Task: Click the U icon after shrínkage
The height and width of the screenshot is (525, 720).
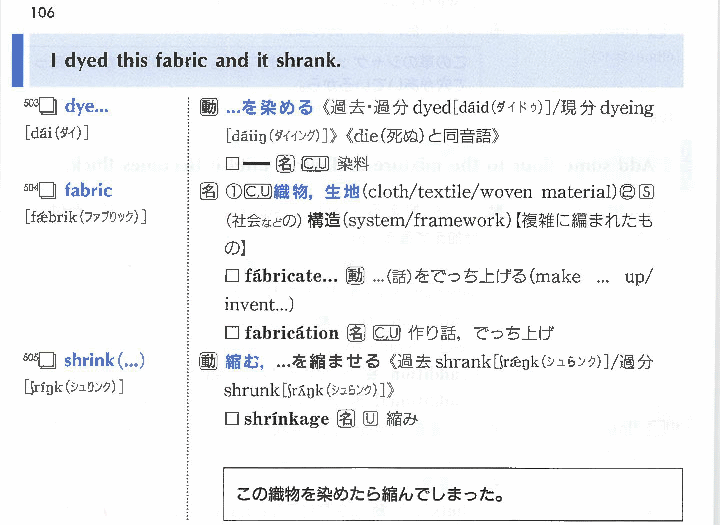Action: pos(369,419)
